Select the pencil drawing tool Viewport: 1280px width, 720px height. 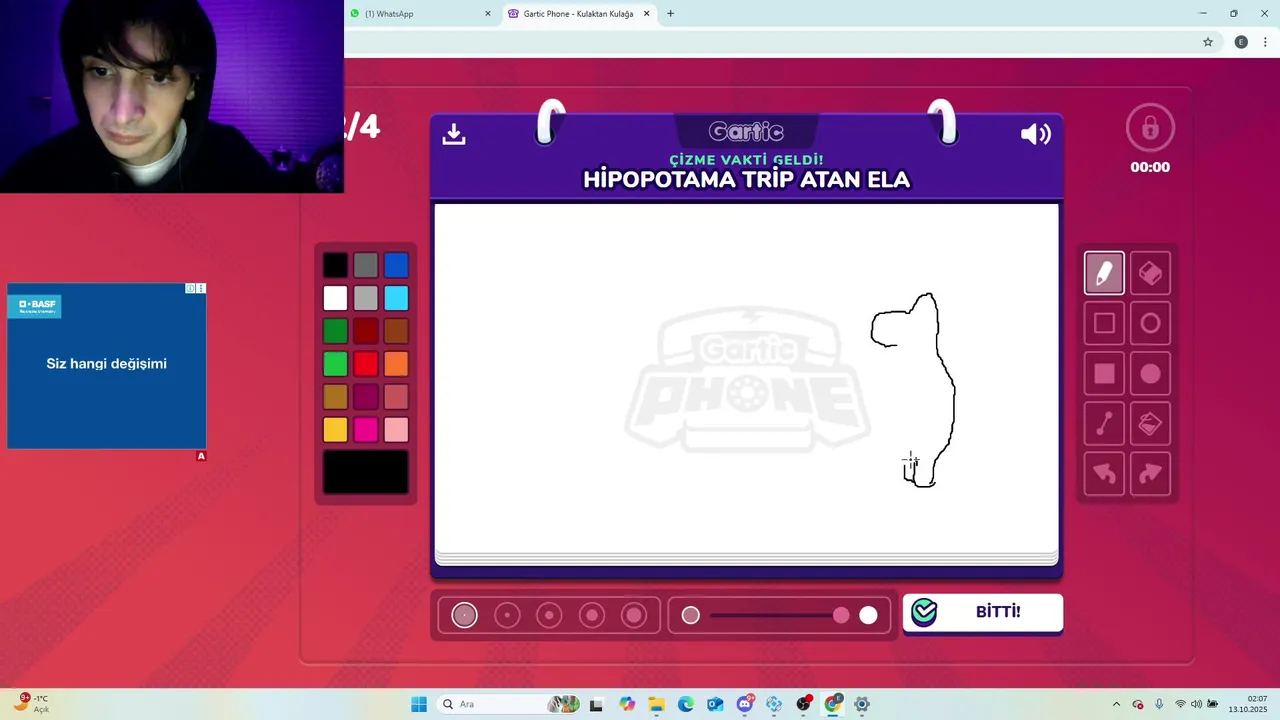[1104, 273]
